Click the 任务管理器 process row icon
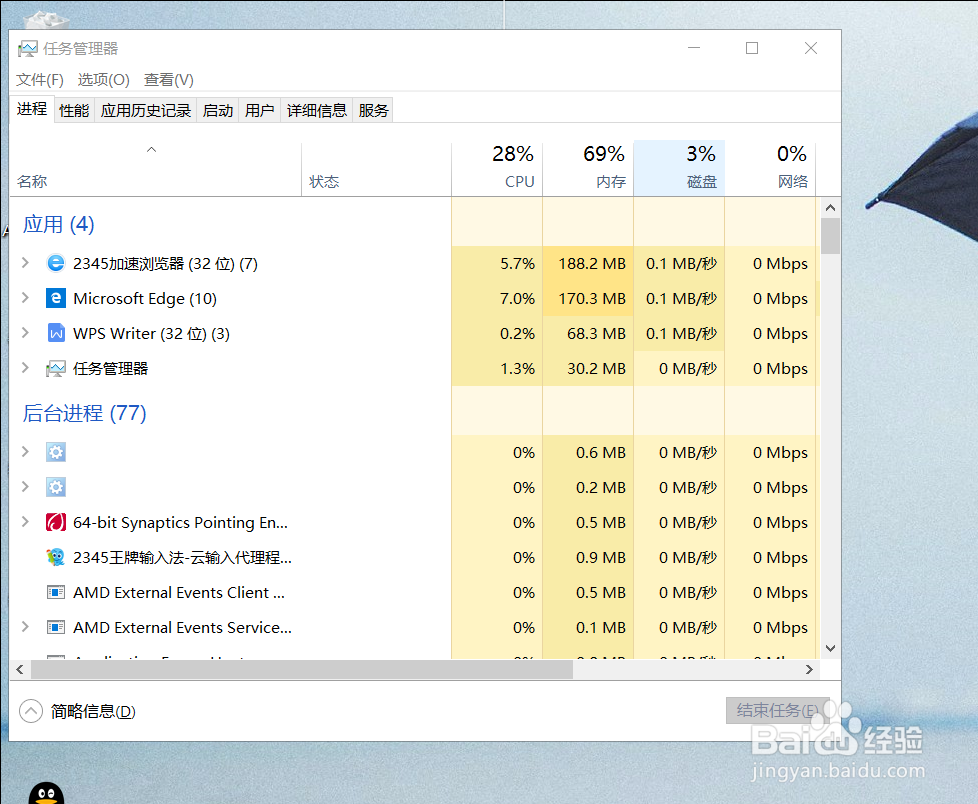 pyautogui.click(x=56, y=369)
